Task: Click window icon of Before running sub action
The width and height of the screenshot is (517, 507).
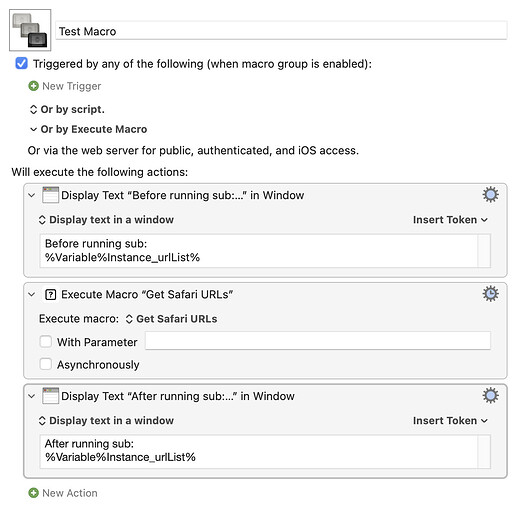Action: [x=50, y=195]
